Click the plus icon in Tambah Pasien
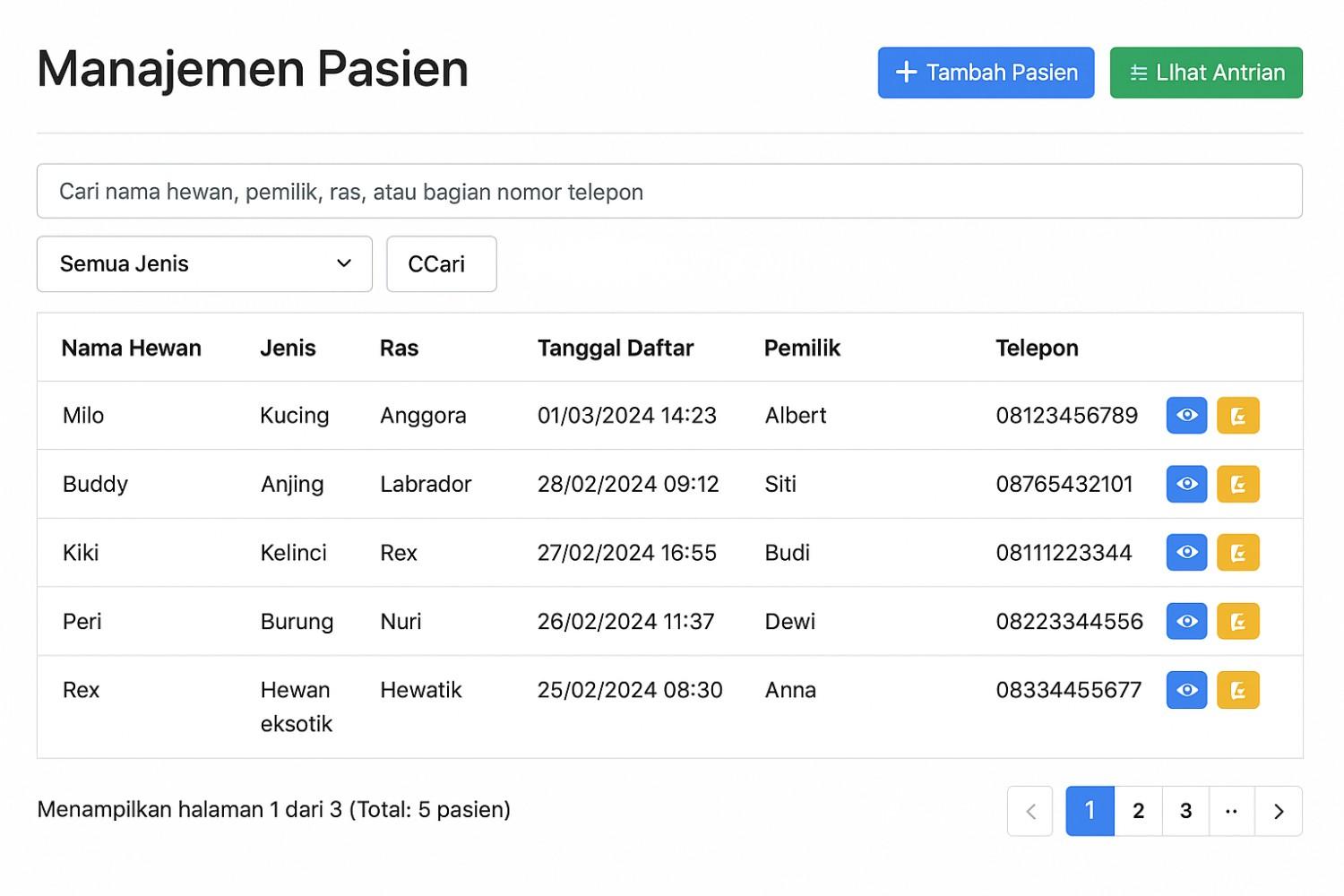Viewport: 1344px width, 896px height. click(905, 72)
